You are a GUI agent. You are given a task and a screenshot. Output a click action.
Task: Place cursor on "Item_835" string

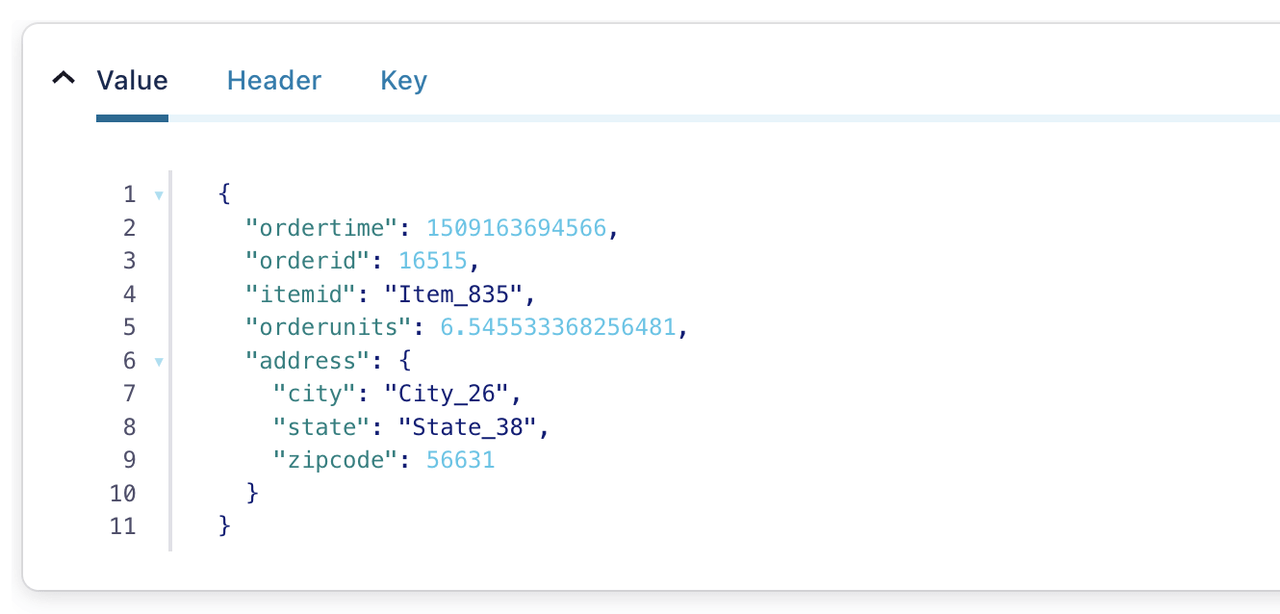pyautogui.click(x=468, y=294)
